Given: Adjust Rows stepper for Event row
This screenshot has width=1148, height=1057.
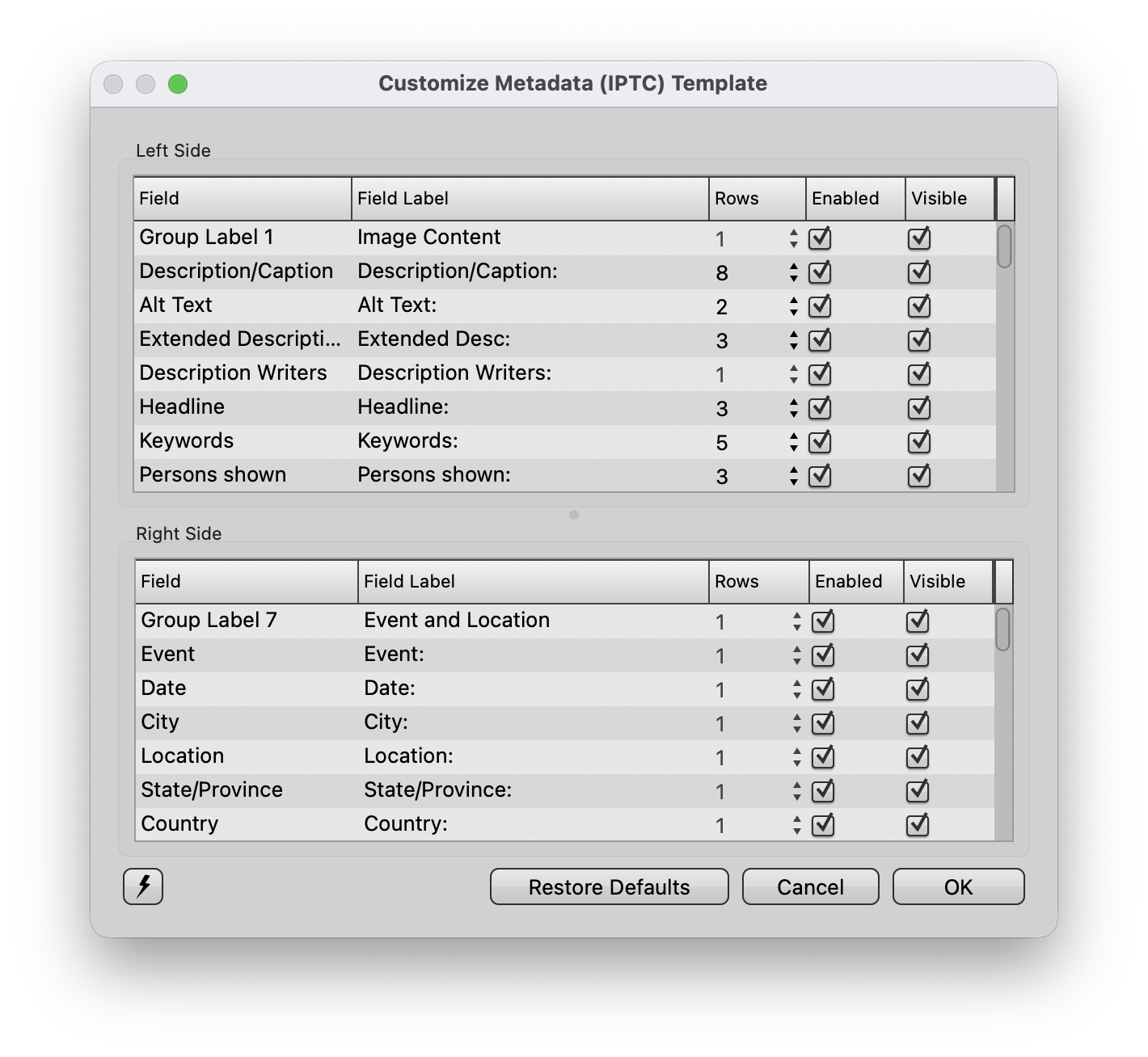Looking at the screenshot, I should point(797,655).
